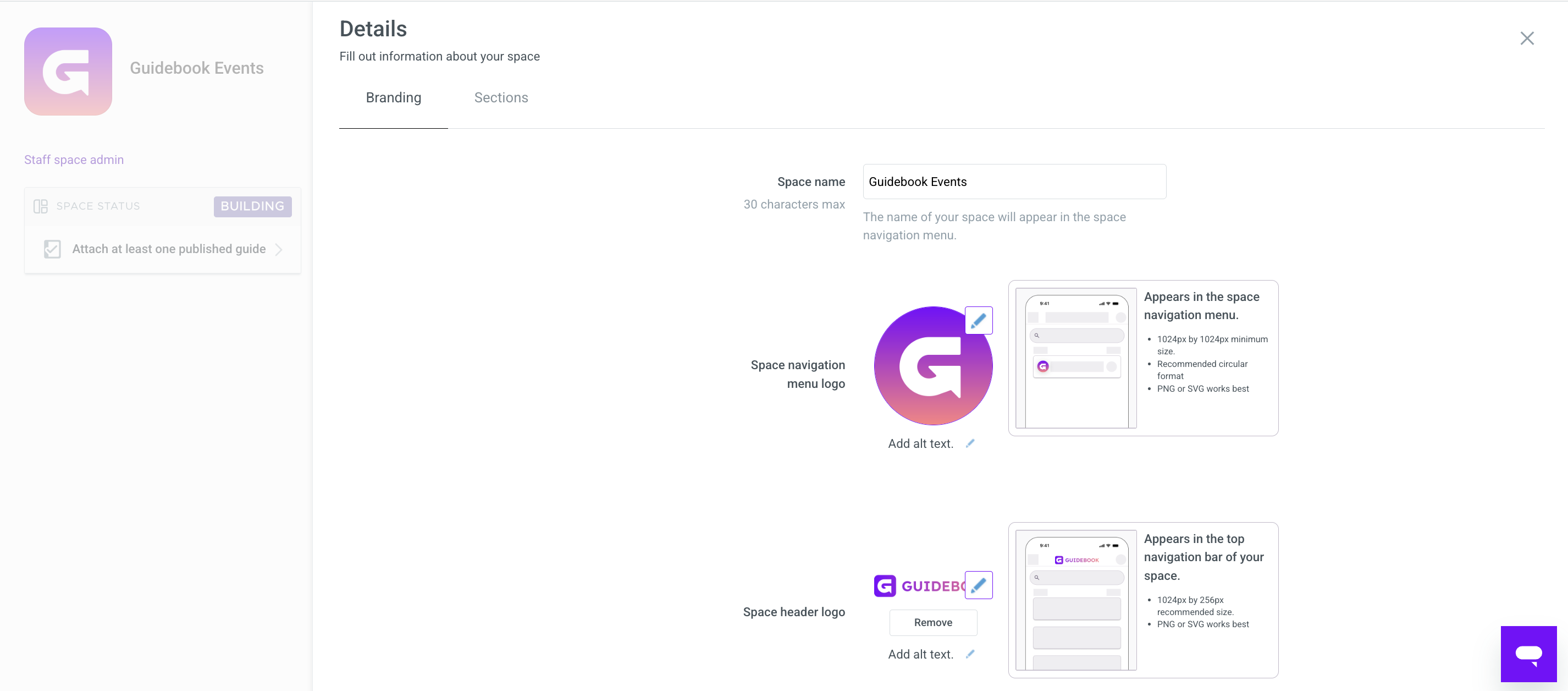Click the 30 characters max hint
1568x691 pixels.
coord(794,204)
